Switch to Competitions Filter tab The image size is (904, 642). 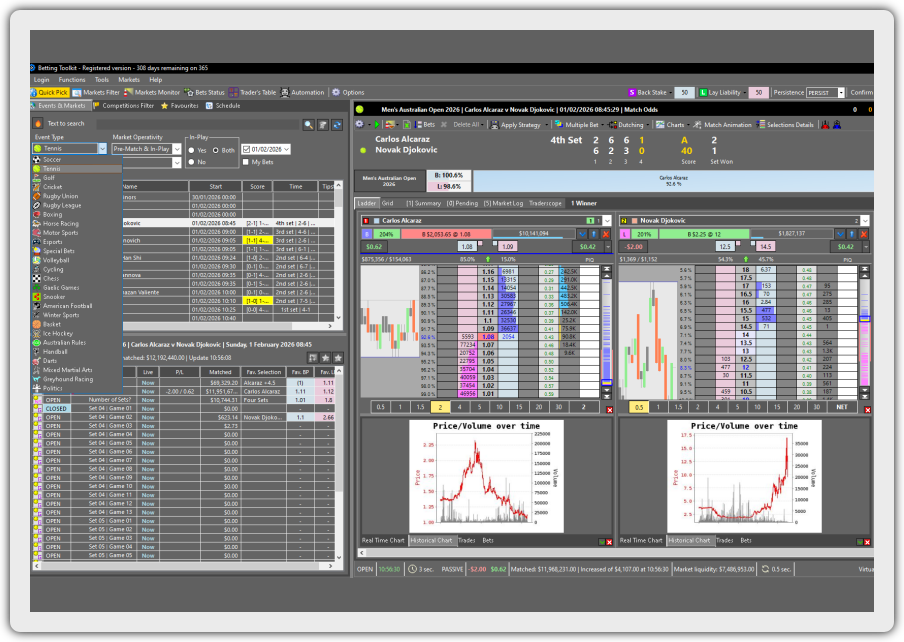124,105
